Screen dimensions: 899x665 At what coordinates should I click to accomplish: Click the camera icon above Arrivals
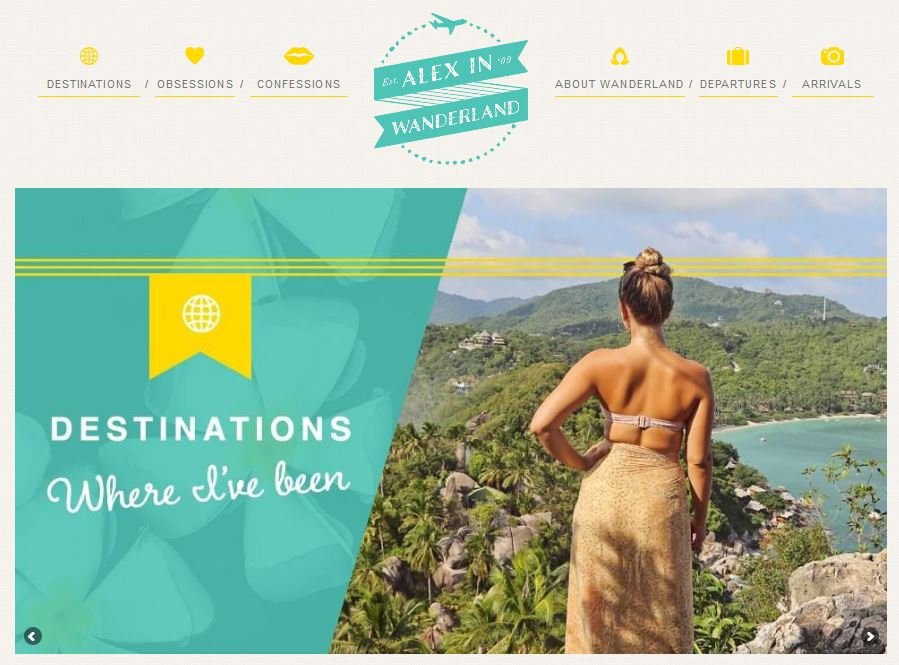(832, 56)
